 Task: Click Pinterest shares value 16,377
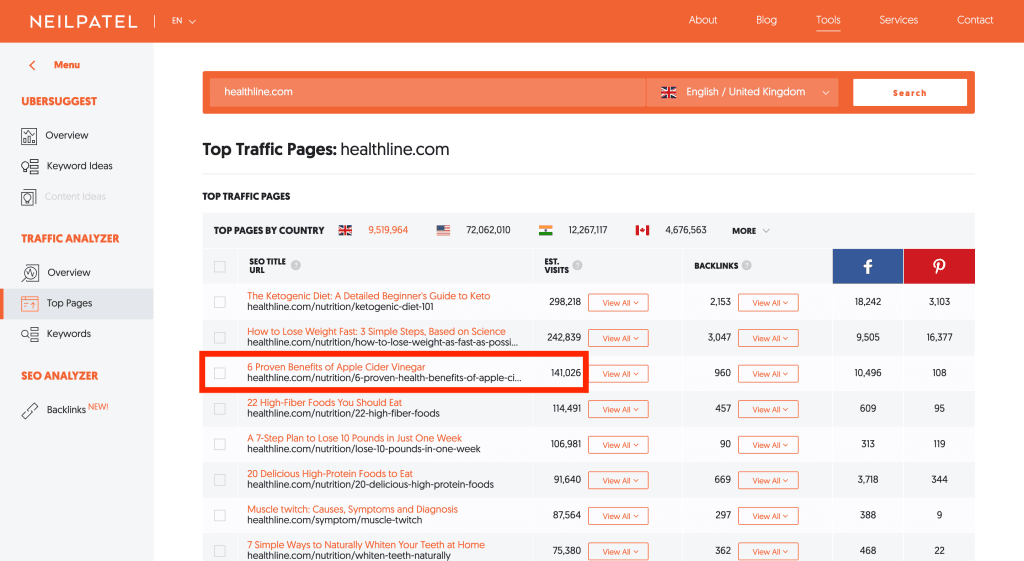pyautogui.click(x=939, y=338)
